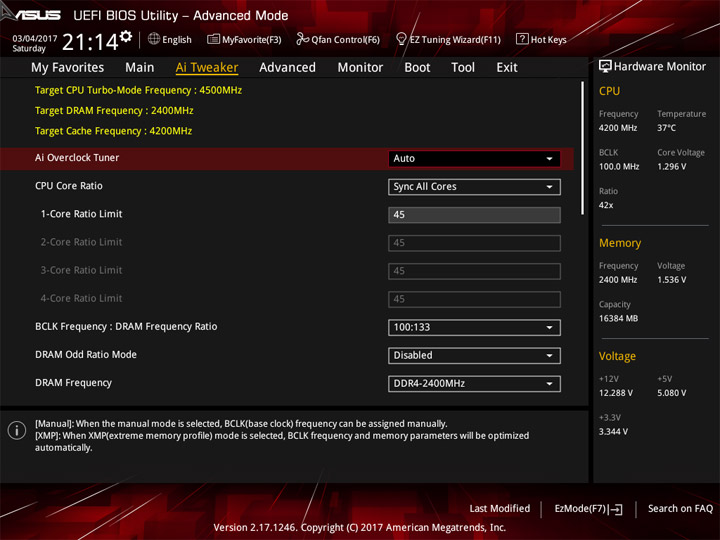Click Search on FAQ
This screenshot has height=540, width=720.
(x=680, y=509)
